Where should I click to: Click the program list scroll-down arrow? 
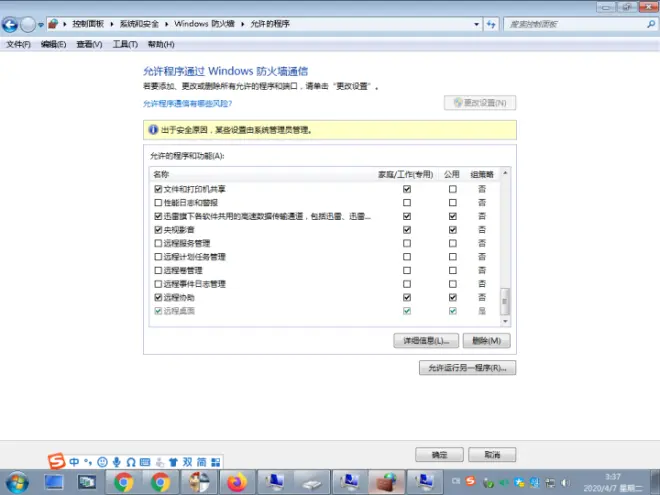click(505, 322)
